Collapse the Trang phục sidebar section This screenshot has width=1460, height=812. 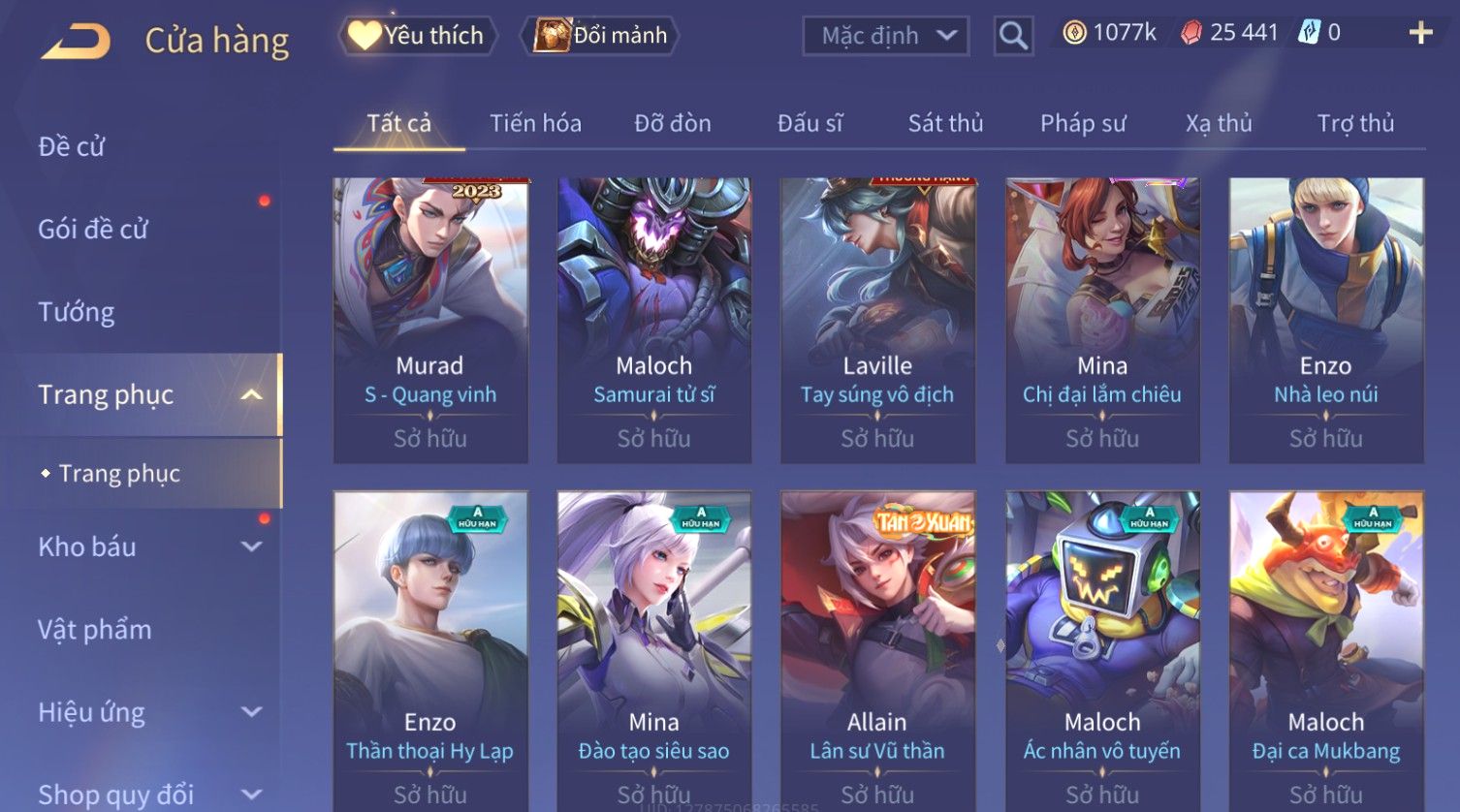coord(251,394)
